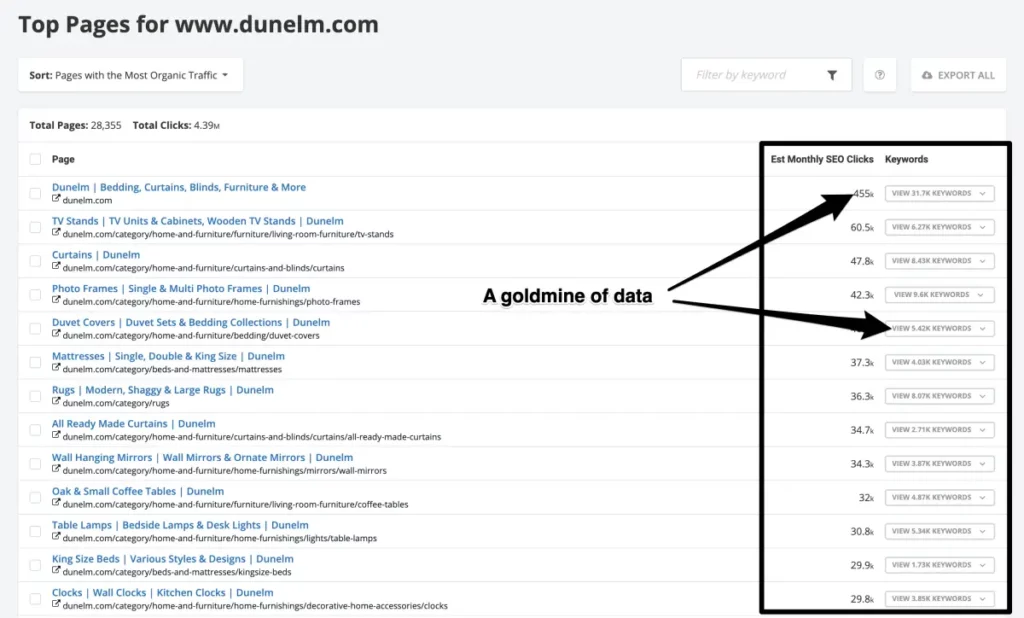1024x618 pixels.
Task: Select the TV Stands row checkbox
Action: 35,227
